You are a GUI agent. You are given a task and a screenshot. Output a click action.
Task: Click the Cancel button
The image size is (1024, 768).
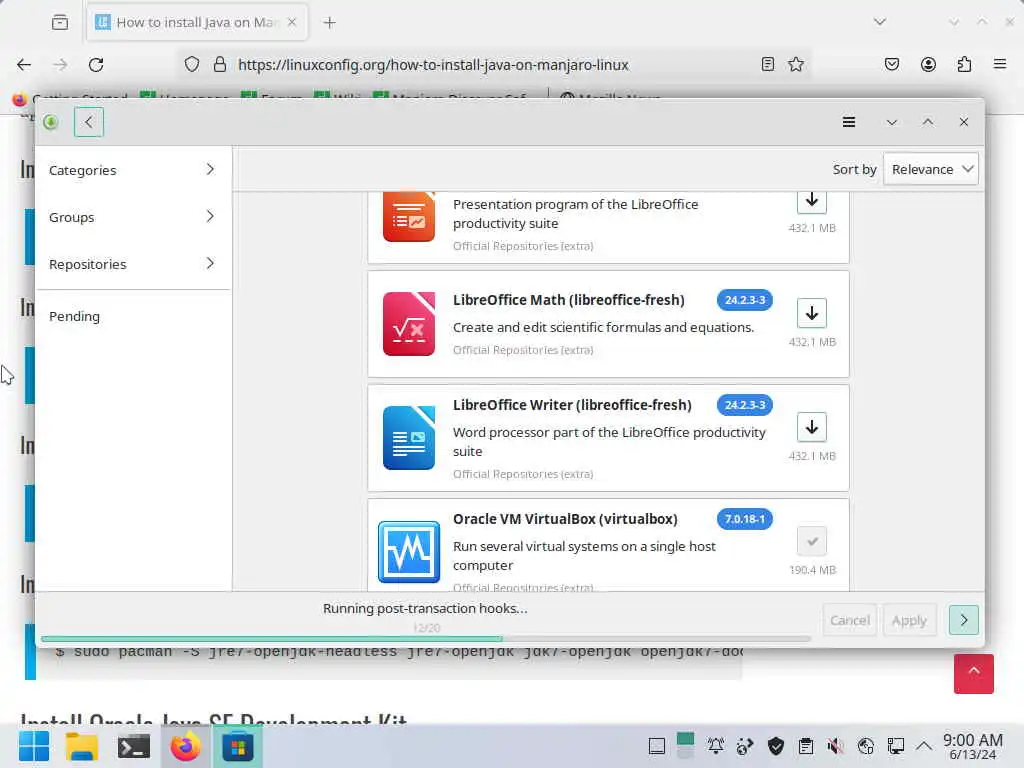pos(850,620)
